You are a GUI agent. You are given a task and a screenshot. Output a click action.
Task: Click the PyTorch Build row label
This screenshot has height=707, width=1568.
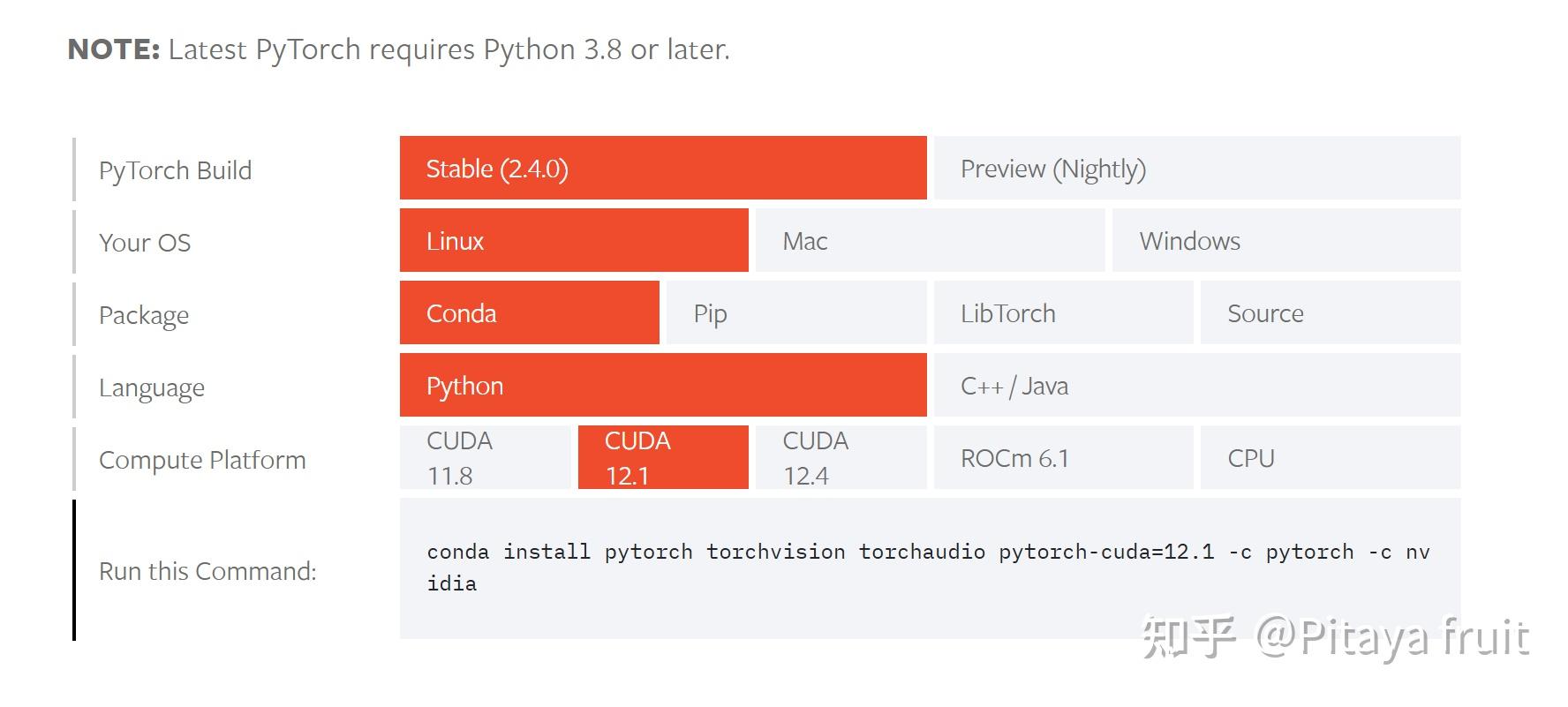pos(176,169)
